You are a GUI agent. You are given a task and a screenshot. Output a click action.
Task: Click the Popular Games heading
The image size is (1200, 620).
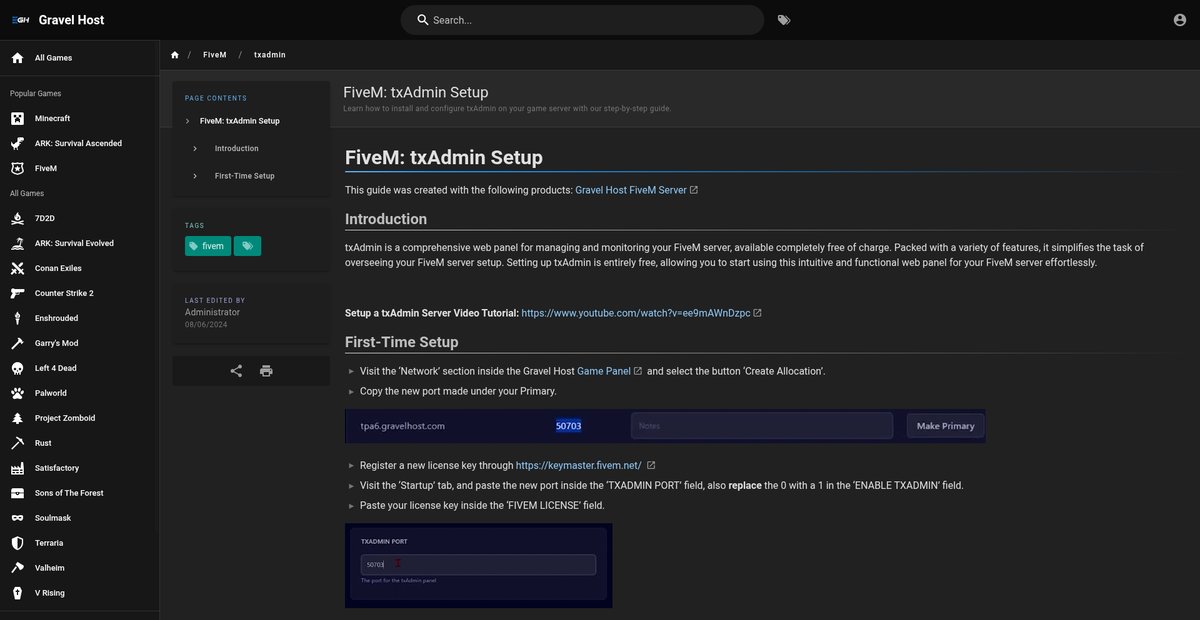pos(35,94)
